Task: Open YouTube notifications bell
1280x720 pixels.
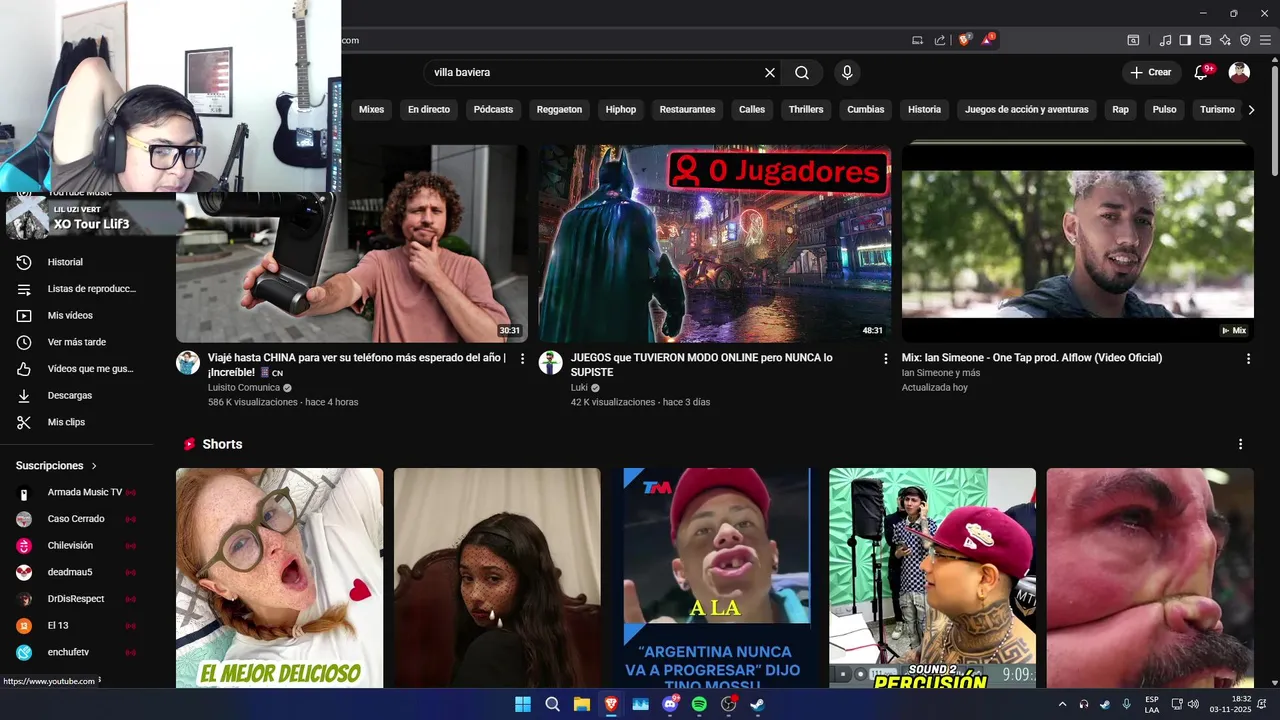Action: tap(1202, 72)
